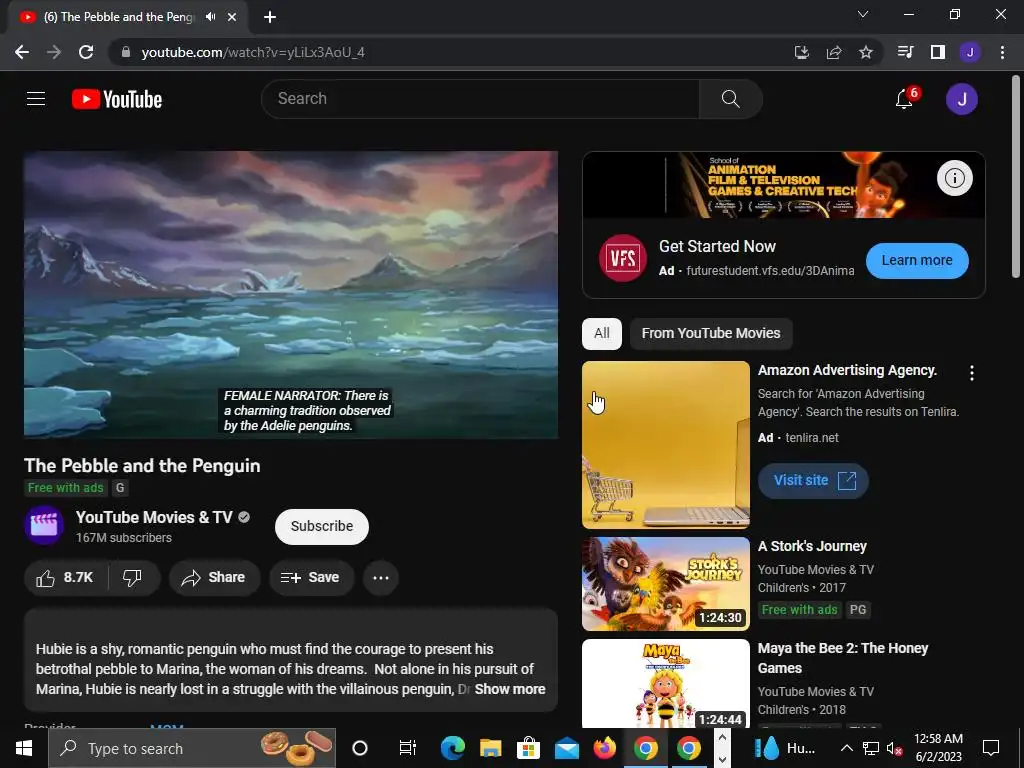The height and width of the screenshot is (768, 1024).
Task: Reload the page
Action: pos(86,52)
